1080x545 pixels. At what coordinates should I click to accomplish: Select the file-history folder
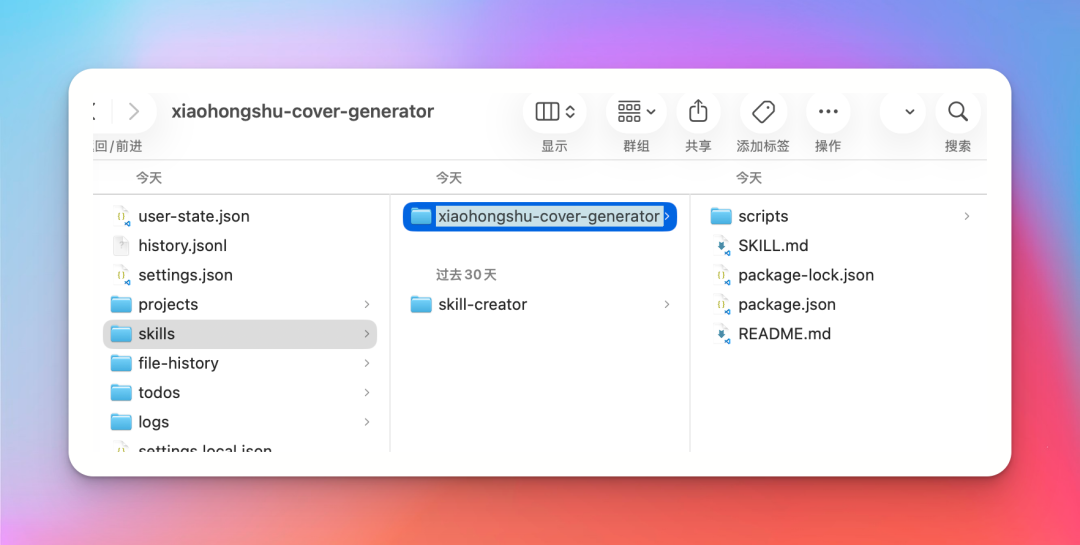[178, 363]
